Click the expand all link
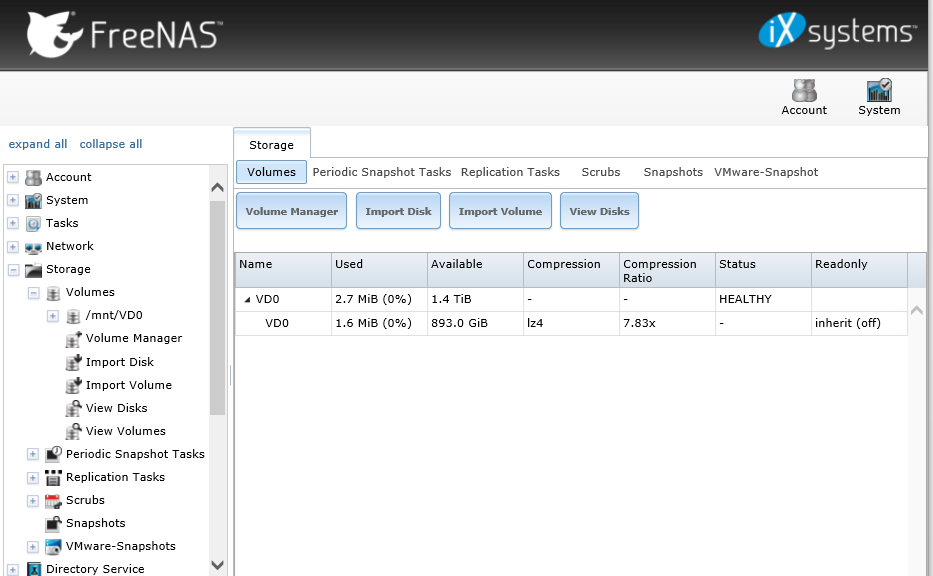Image resolution: width=933 pixels, height=576 pixels. [37, 144]
